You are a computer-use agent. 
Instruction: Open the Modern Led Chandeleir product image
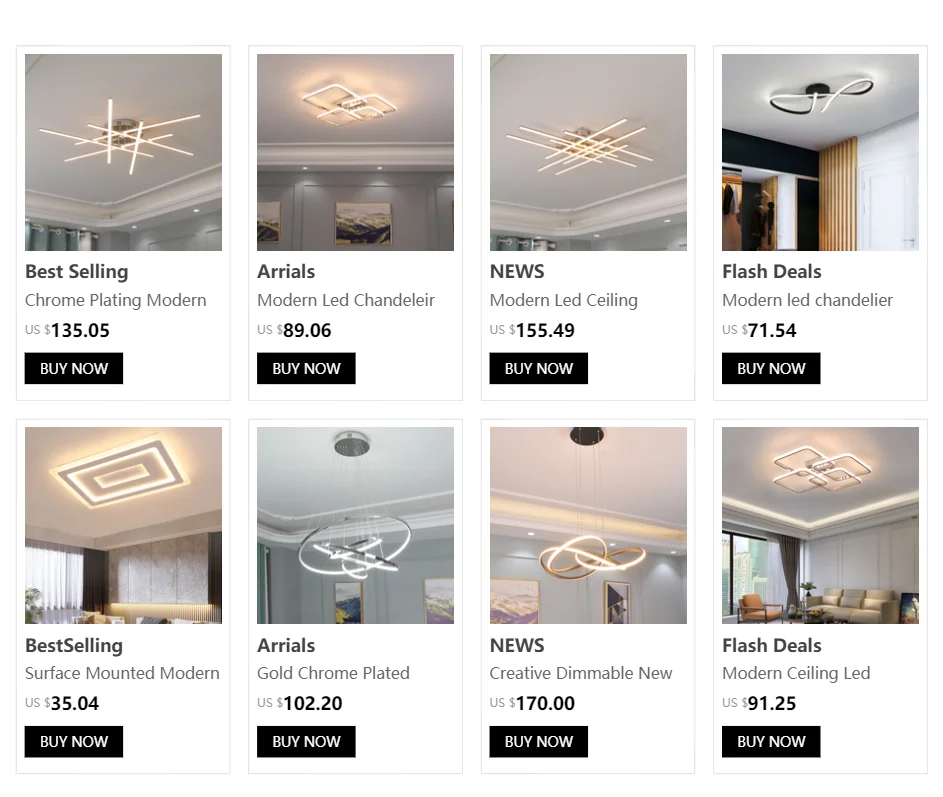click(x=355, y=152)
